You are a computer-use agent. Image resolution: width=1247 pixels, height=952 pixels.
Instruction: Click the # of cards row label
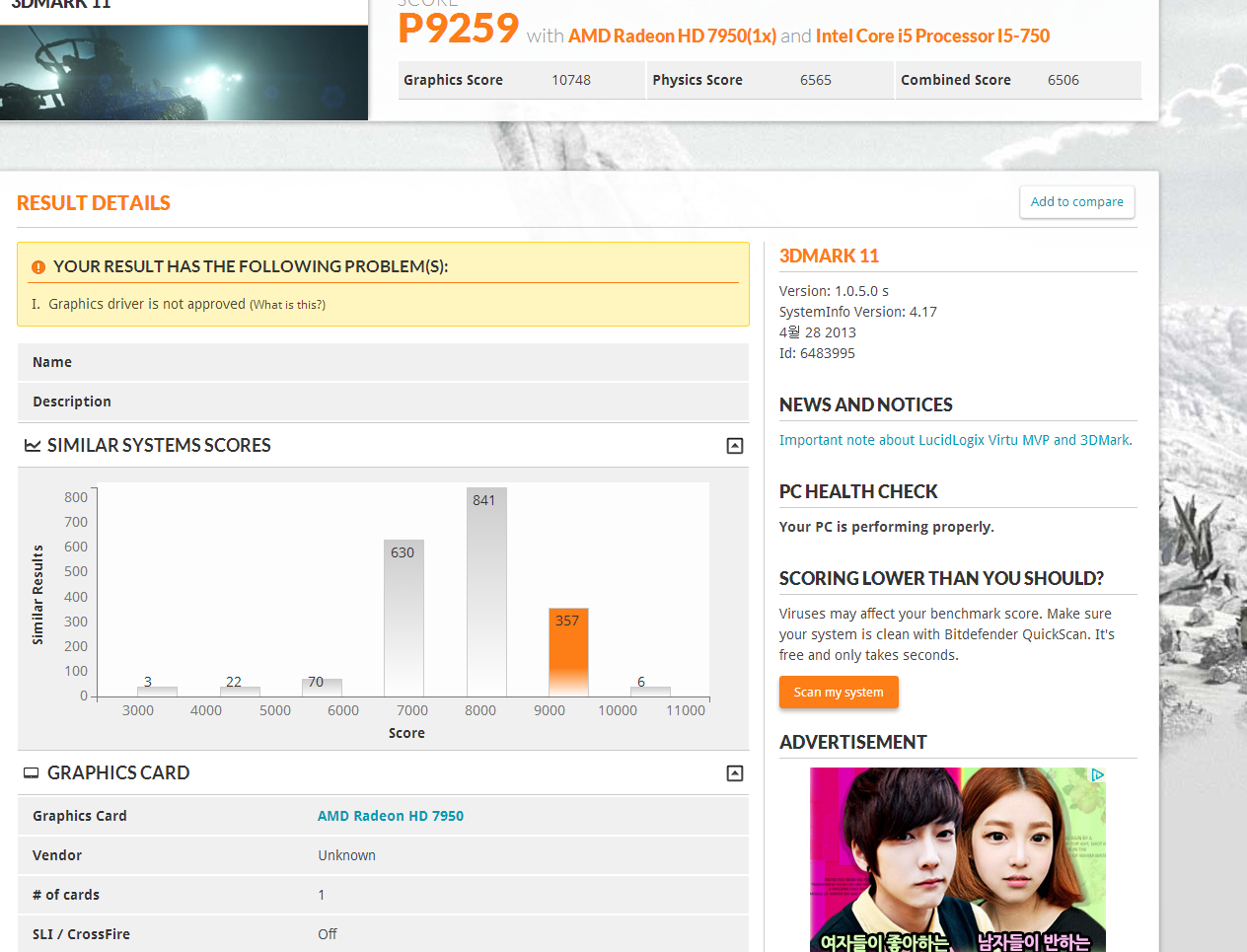point(66,895)
